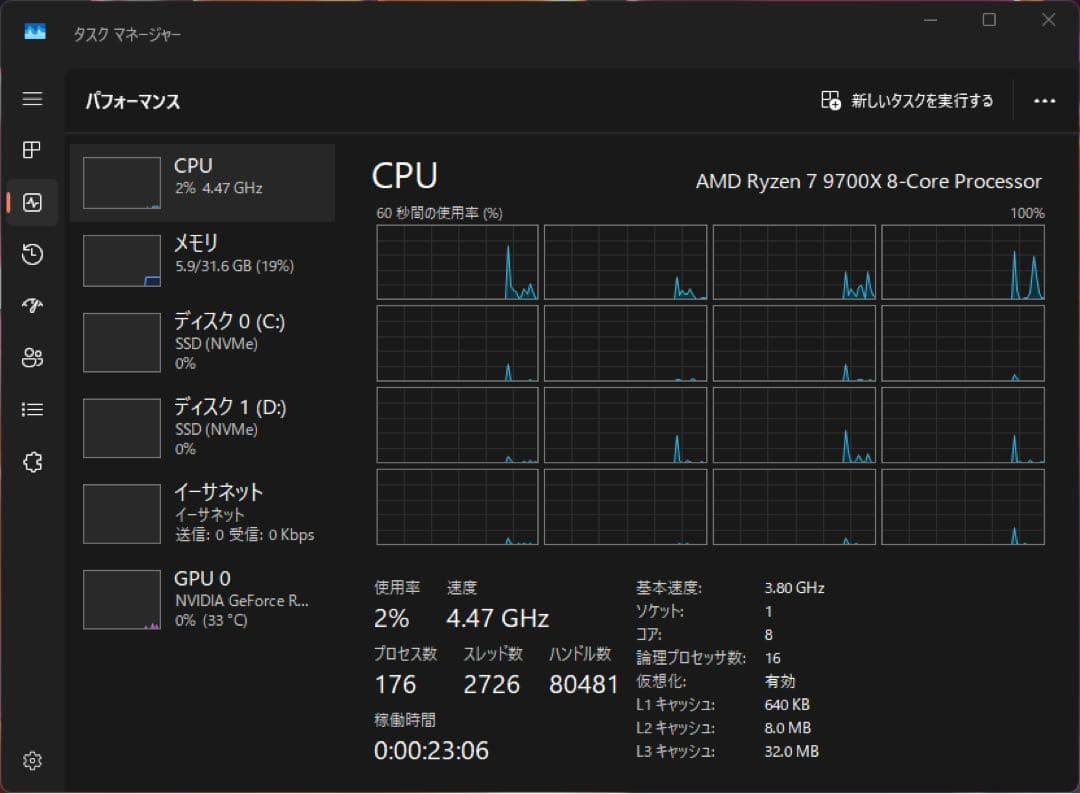This screenshot has height=794, width=1080.
Task: Click the memory usage mini graph
Action: 121,260
